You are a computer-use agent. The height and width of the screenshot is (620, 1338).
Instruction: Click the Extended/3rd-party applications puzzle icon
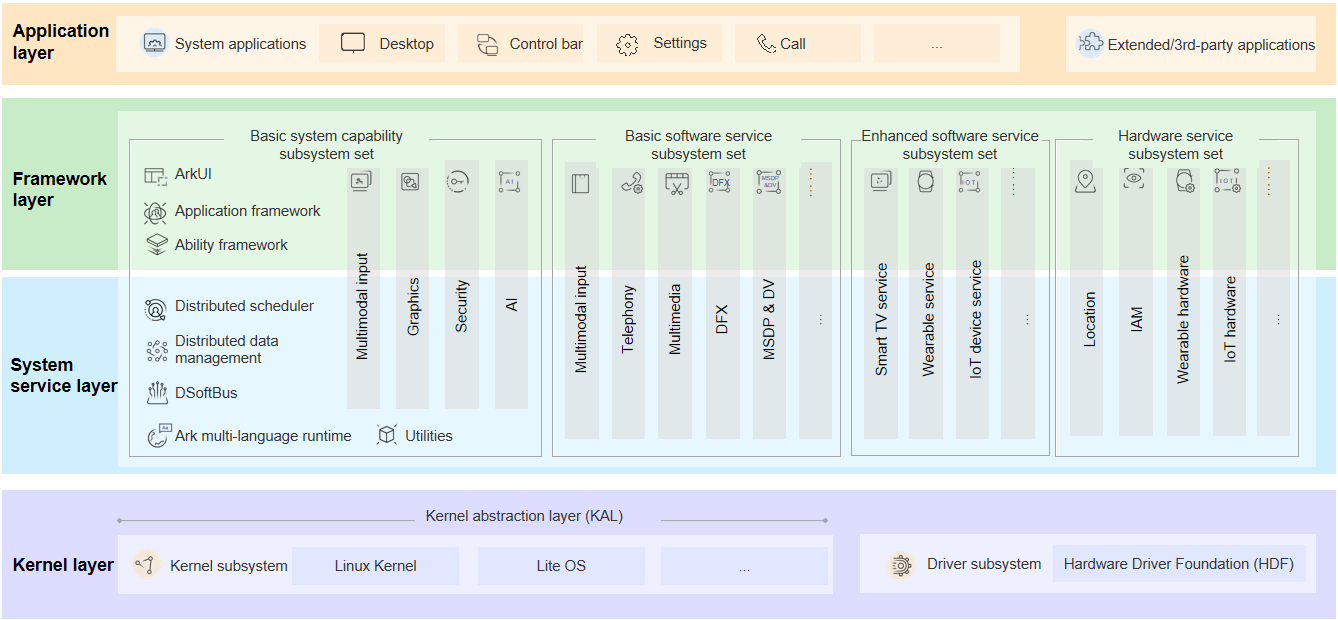click(x=1090, y=44)
